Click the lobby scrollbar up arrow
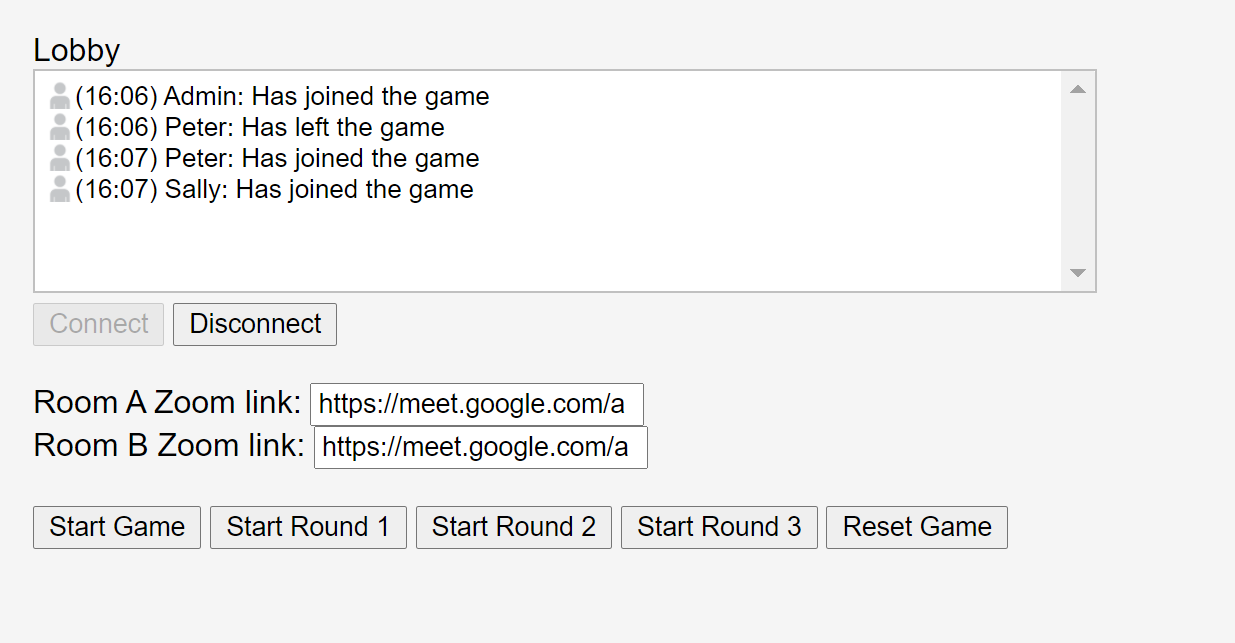 click(1078, 89)
